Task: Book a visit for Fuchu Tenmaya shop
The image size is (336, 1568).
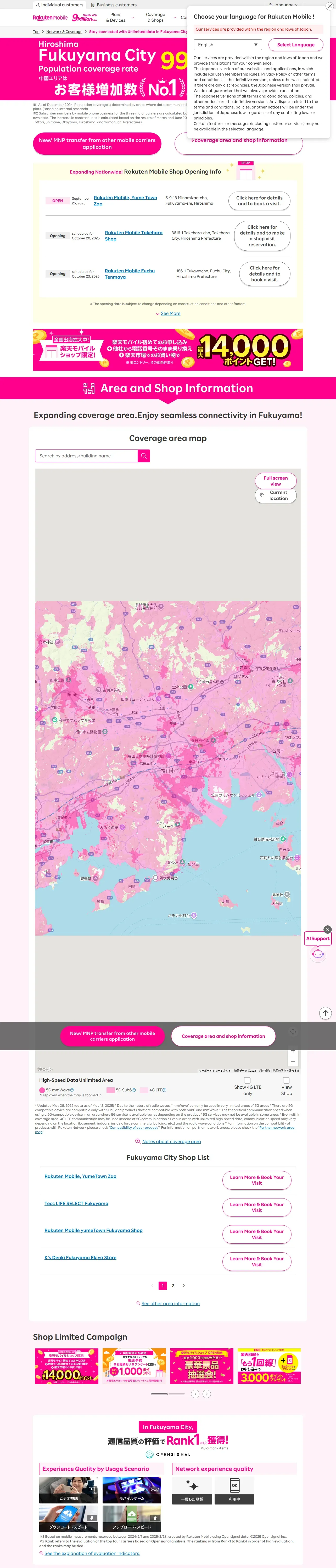Action: coord(264,274)
